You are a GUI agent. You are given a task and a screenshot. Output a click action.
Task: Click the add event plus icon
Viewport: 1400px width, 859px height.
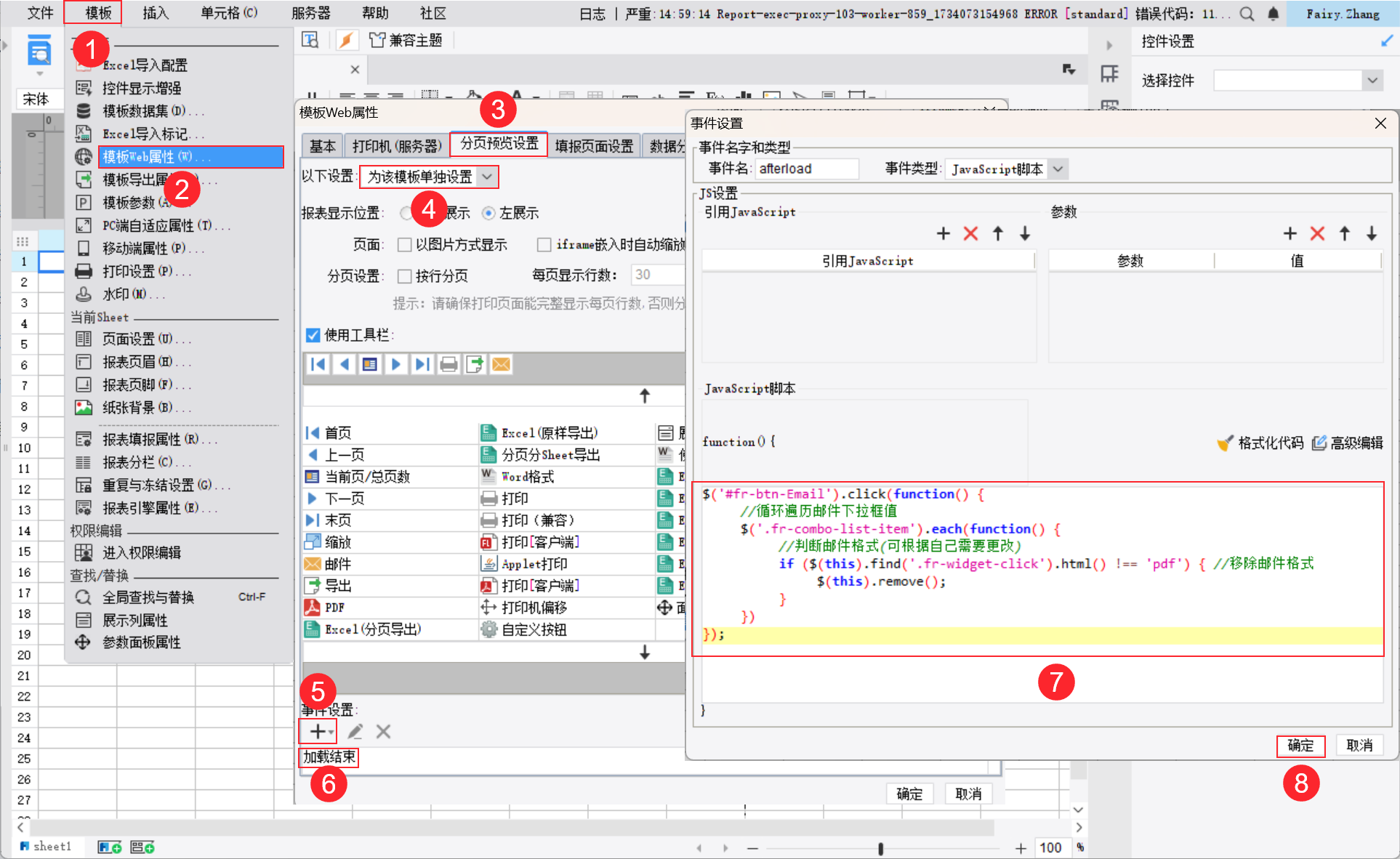(318, 732)
